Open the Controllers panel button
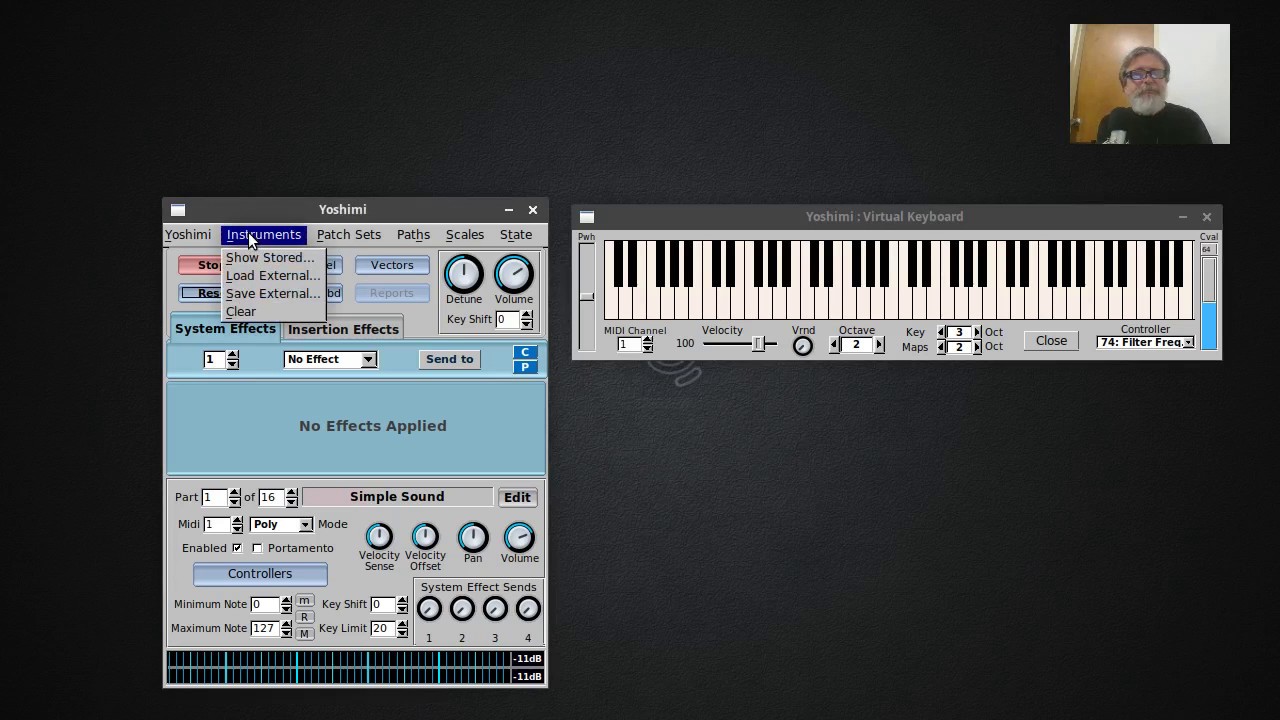The width and height of the screenshot is (1280, 720). [260, 574]
